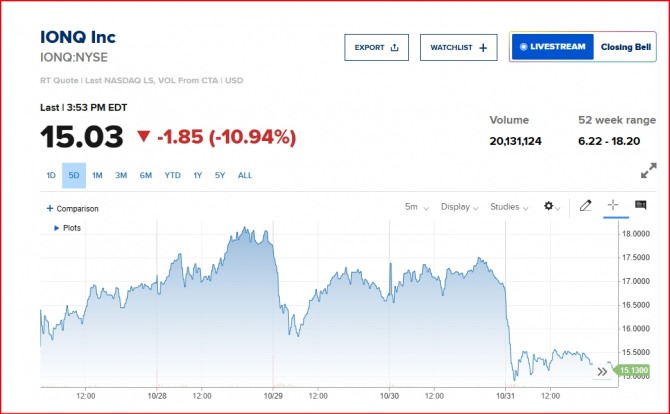Open the Livestream Closing Bell
The height and width of the screenshot is (414, 670).
point(580,47)
